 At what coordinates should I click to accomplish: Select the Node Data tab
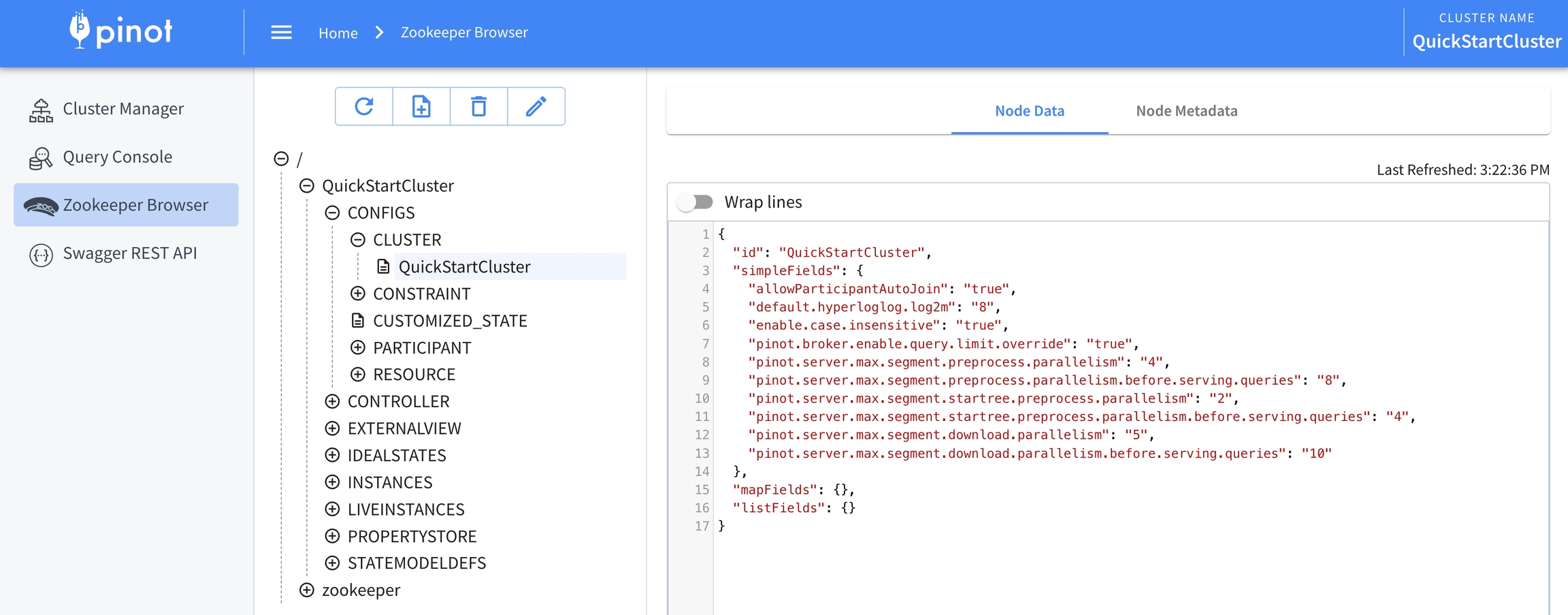1029,111
